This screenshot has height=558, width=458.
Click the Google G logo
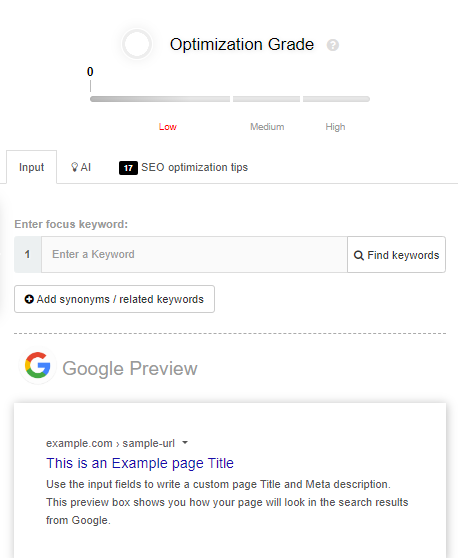(38, 365)
